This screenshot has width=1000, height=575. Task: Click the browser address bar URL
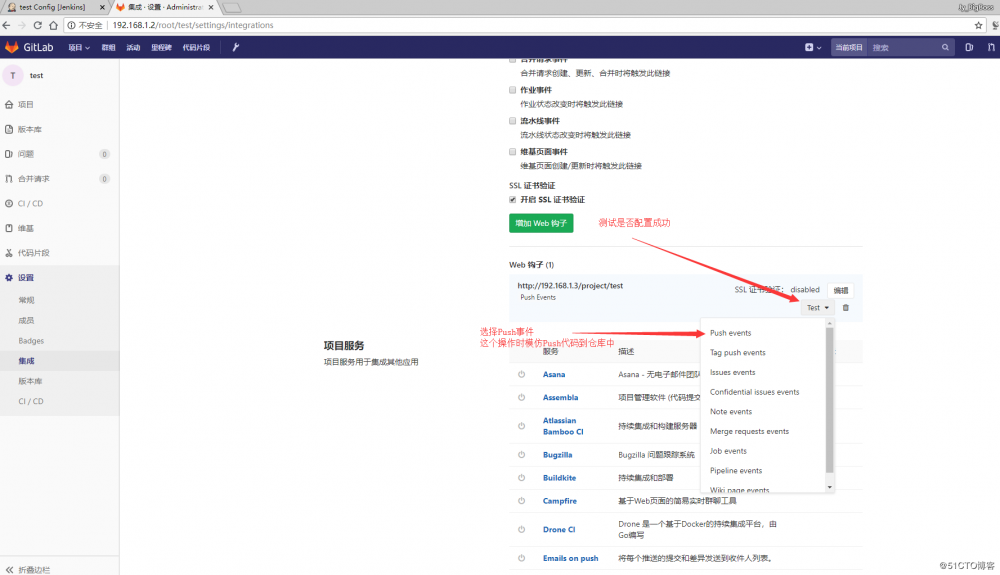(x=193, y=25)
